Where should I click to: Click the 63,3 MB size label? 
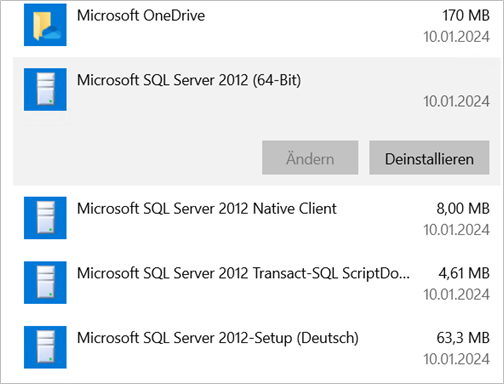pos(463,338)
